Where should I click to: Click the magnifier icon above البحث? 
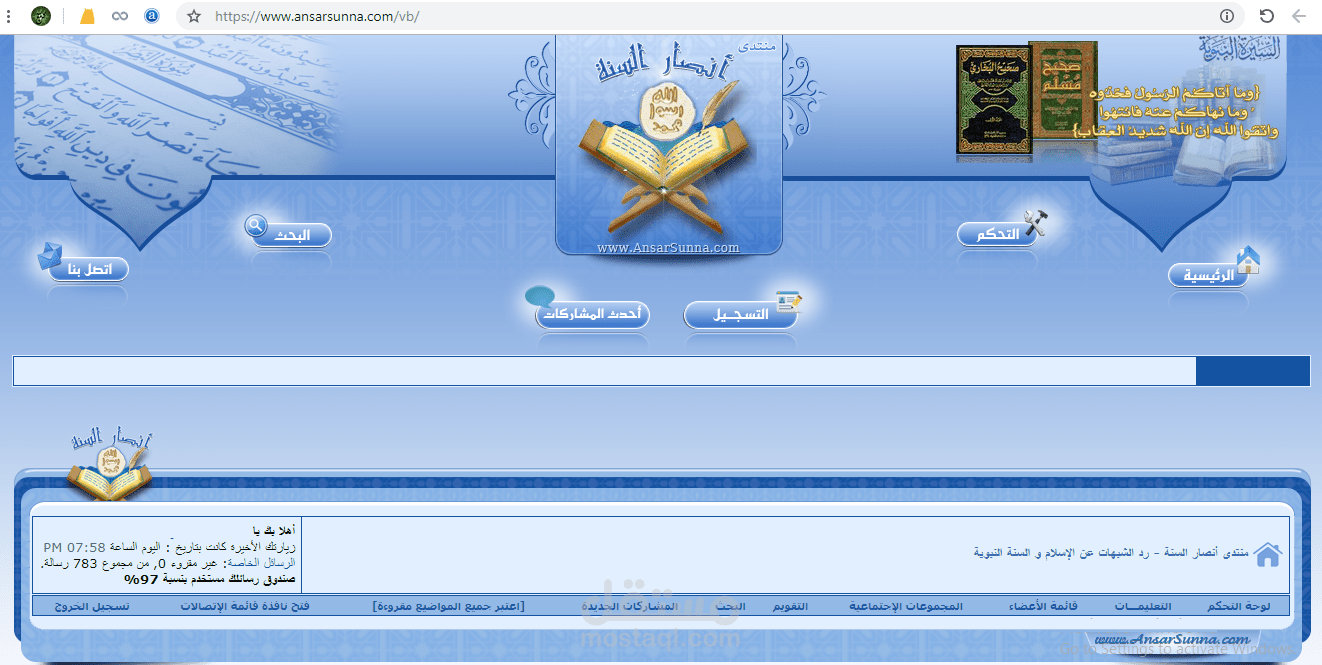tap(256, 225)
